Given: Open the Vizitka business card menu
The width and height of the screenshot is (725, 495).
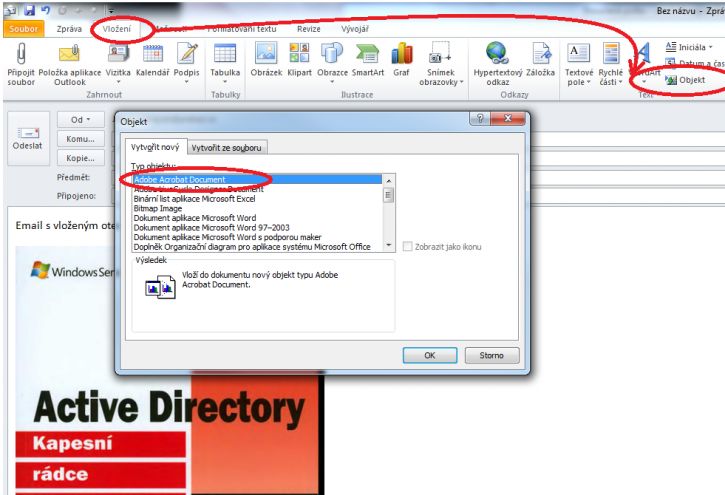Looking at the screenshot, I should pos(118,63).
